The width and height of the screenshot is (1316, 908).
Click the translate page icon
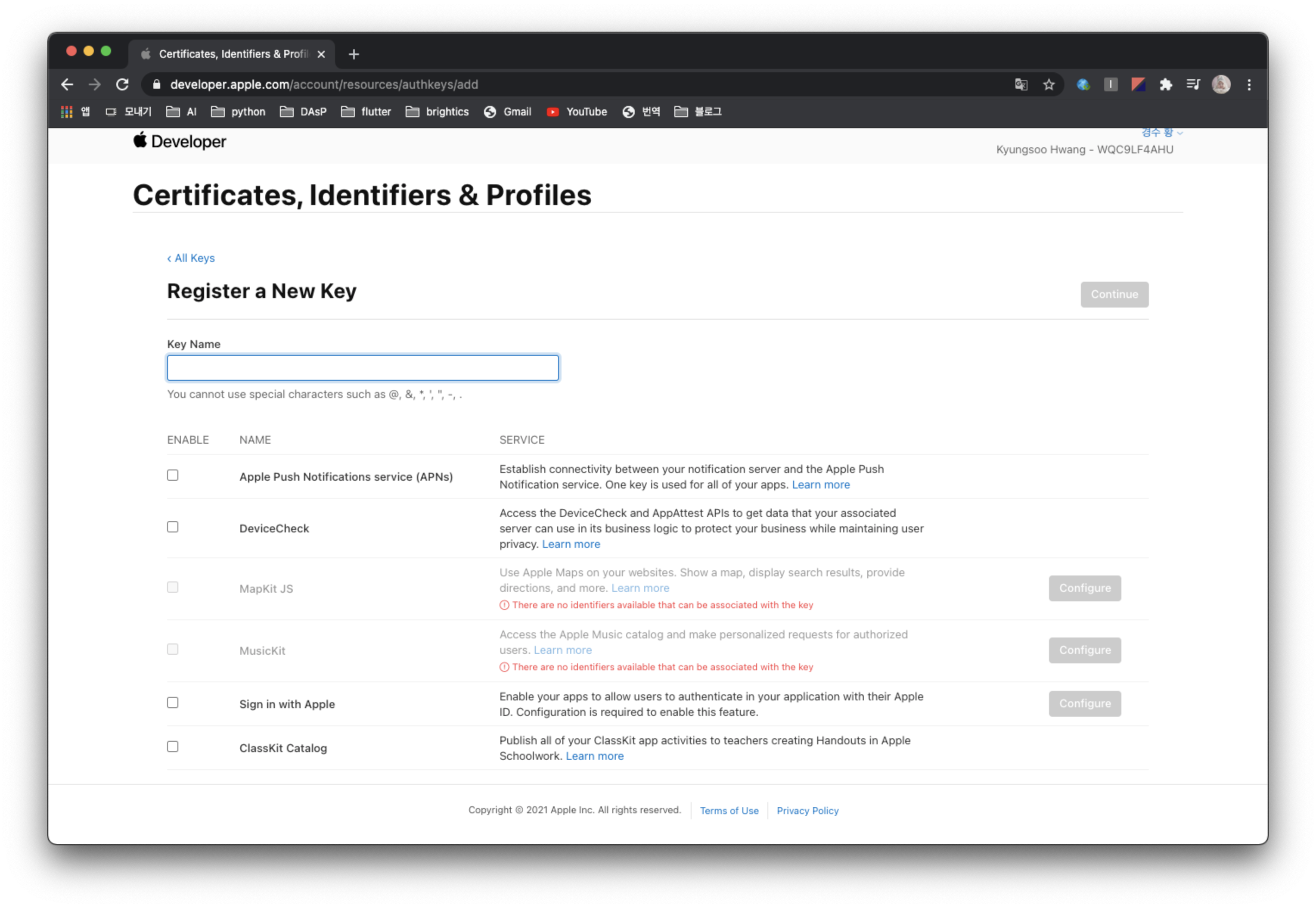(1021, 85)
